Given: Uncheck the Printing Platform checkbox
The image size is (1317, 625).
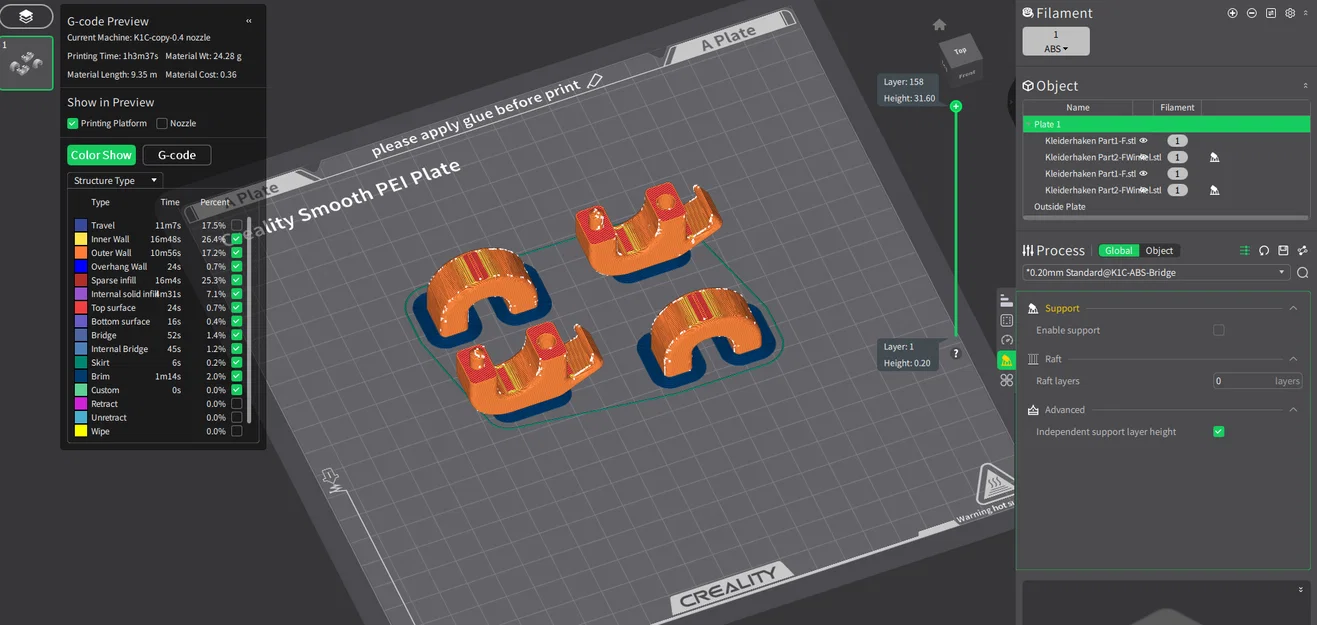Looking at the screenshot, I should [x=73, y=123].
